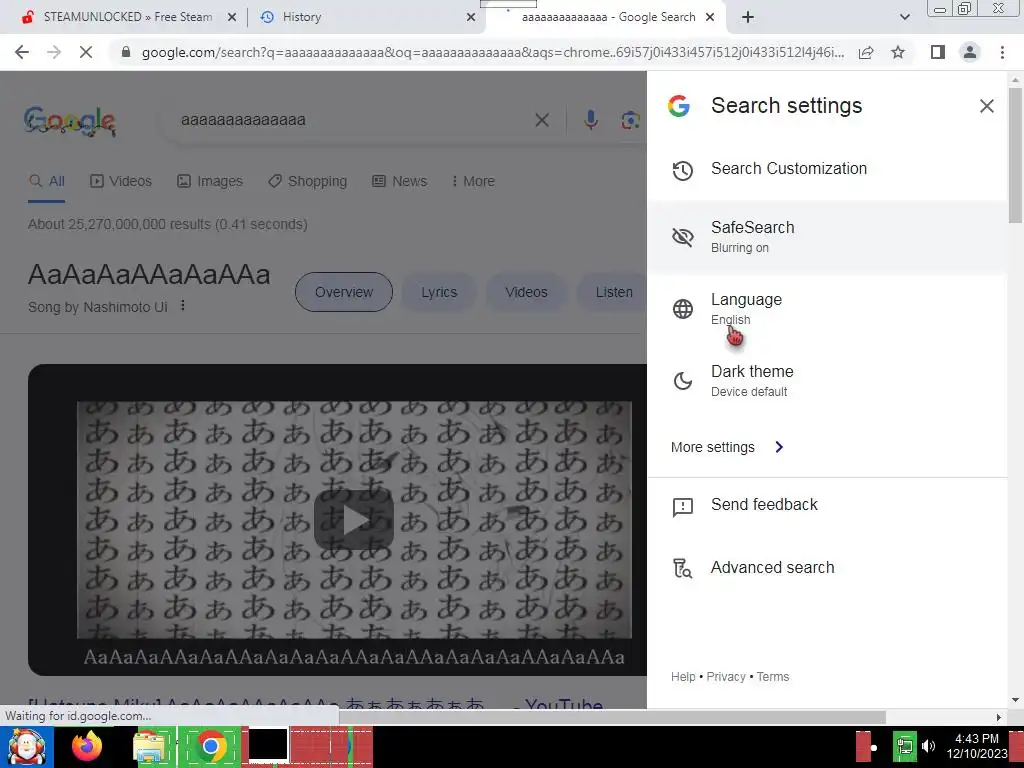This screenshot has height=768, width=1024.
Task: Close the Search settings panel
Action: pos(986,106)
